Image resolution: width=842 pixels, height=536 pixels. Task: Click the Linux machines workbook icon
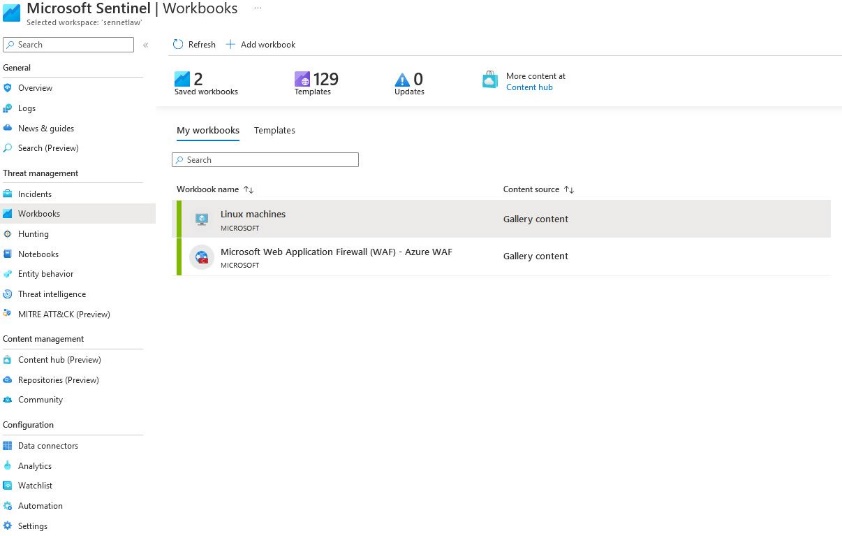(202, 219)
